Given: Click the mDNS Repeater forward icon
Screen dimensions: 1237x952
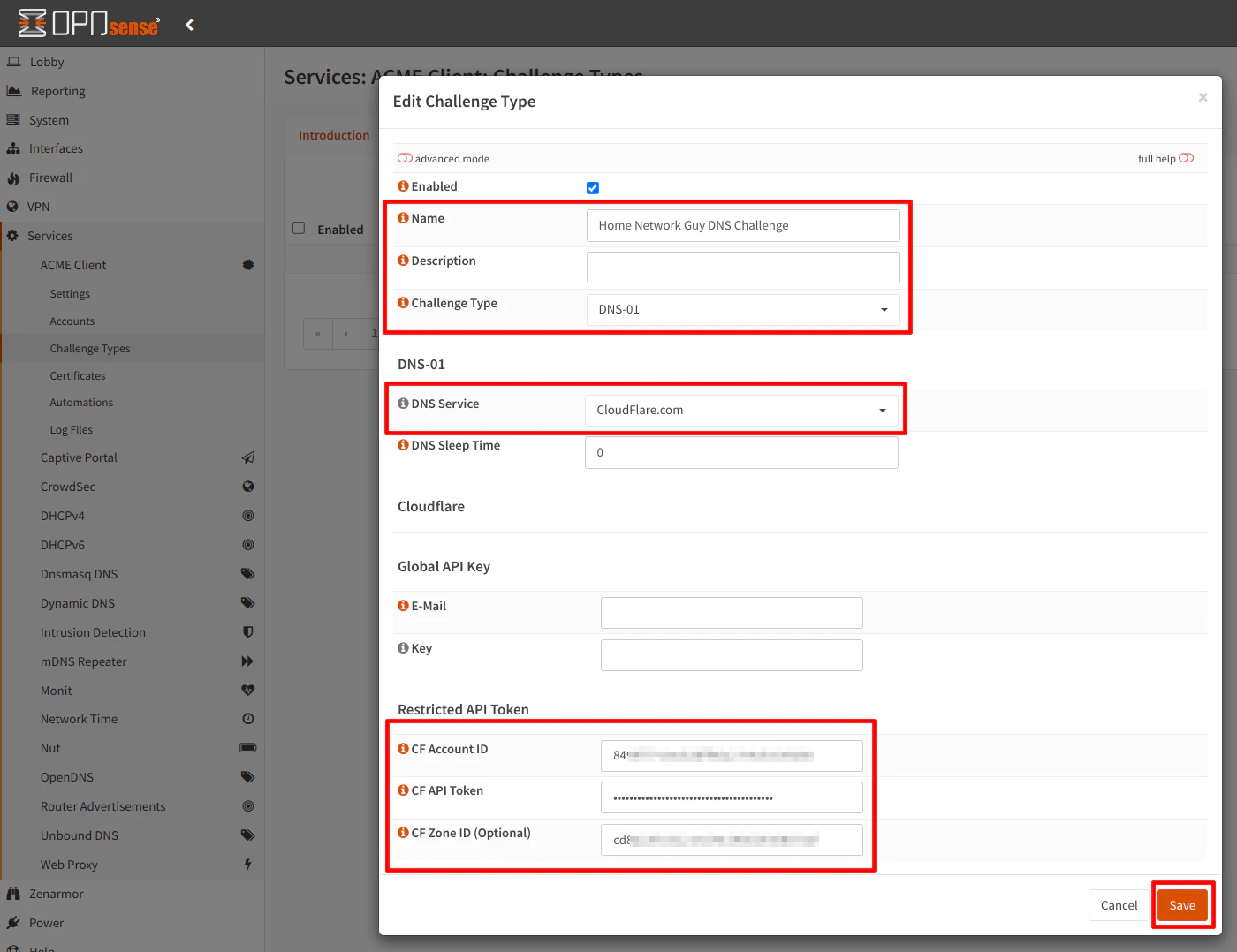Looking at the screenshot, I should (x=248, y=661).
